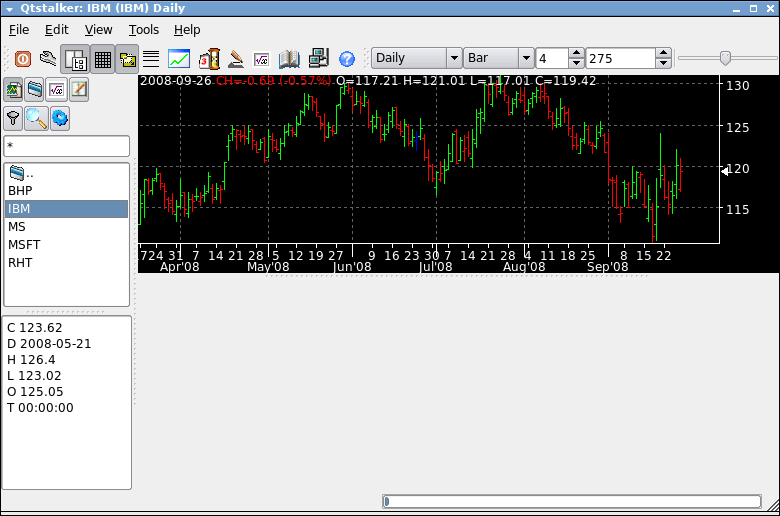Click the pencil drawing icon in the toolbar
780x516 pixels.
point(236,59)
